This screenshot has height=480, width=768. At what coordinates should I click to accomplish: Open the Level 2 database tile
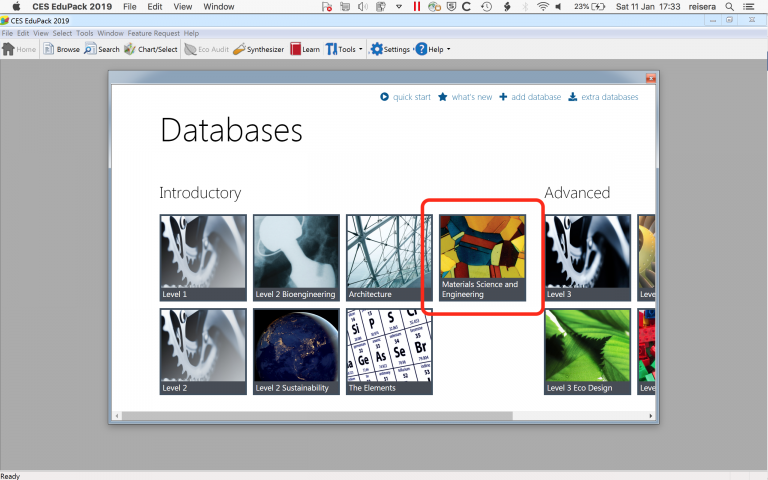click(203, 351)
